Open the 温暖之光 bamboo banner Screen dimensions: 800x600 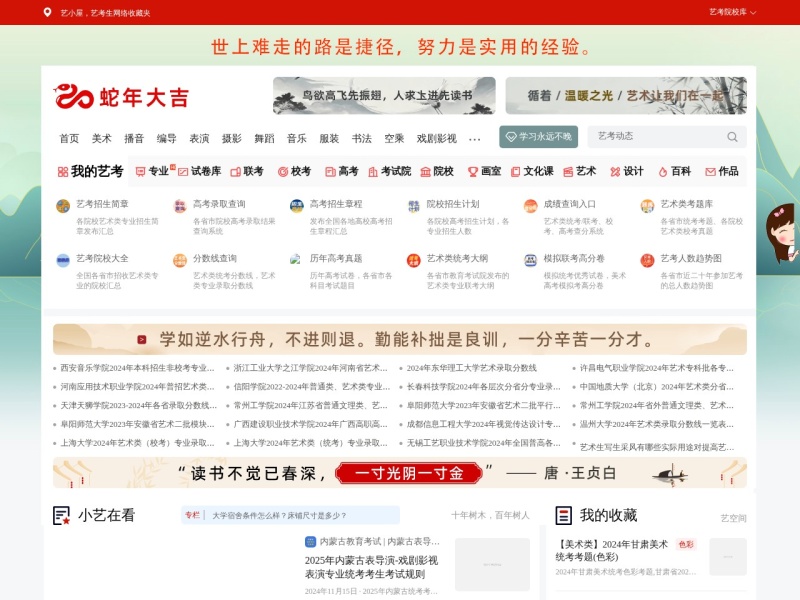626,95
